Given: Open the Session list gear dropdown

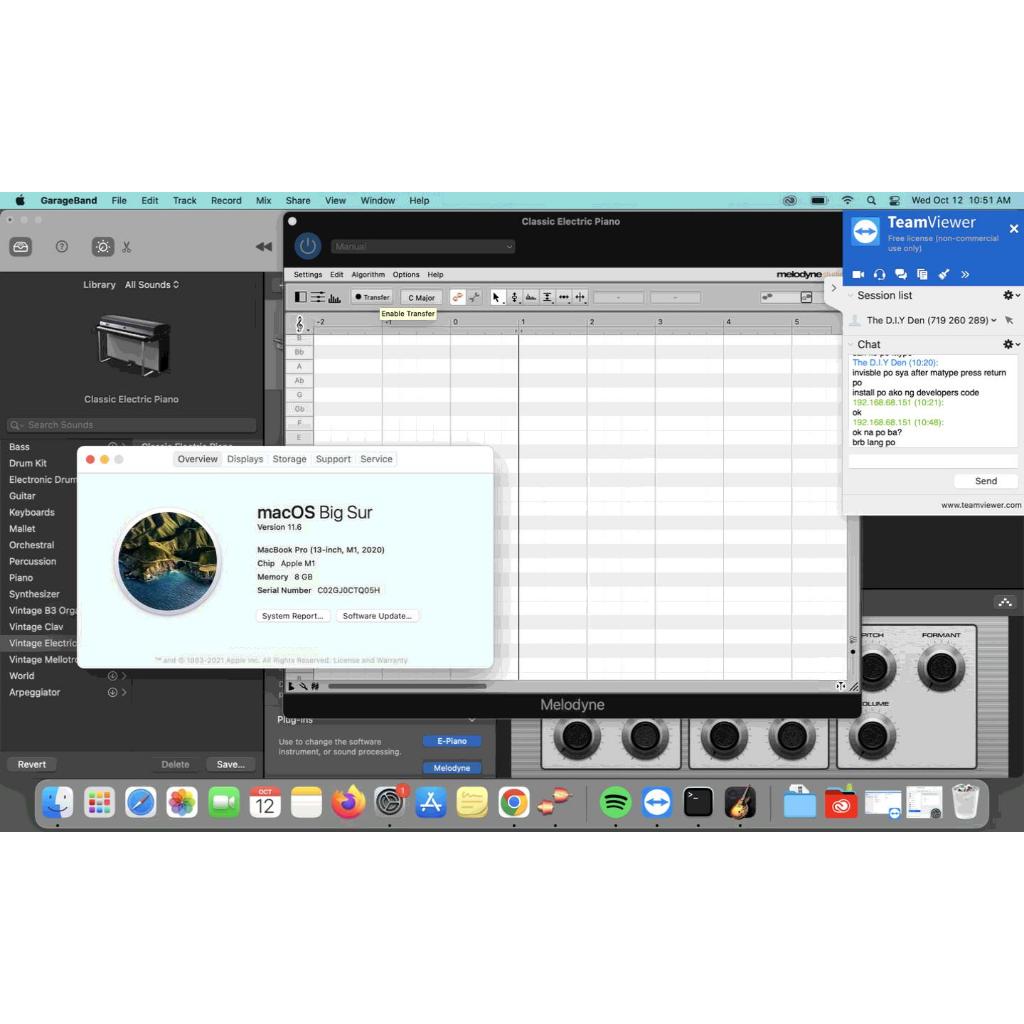Looking at the screenshot, I should (x=1011, y=295).
